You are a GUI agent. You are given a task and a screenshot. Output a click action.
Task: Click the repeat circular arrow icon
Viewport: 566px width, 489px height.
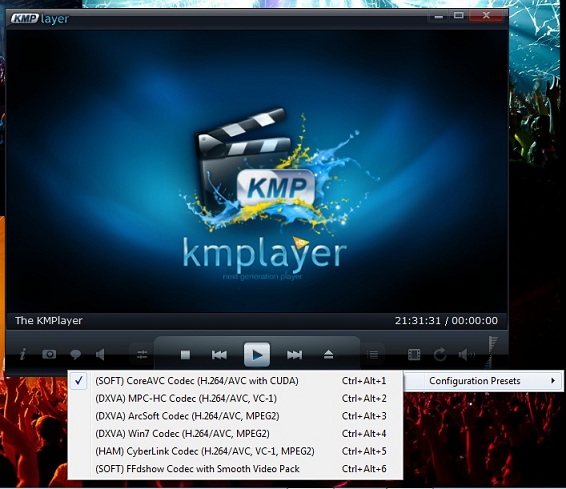pyautogui.click(x=440, y=355)
